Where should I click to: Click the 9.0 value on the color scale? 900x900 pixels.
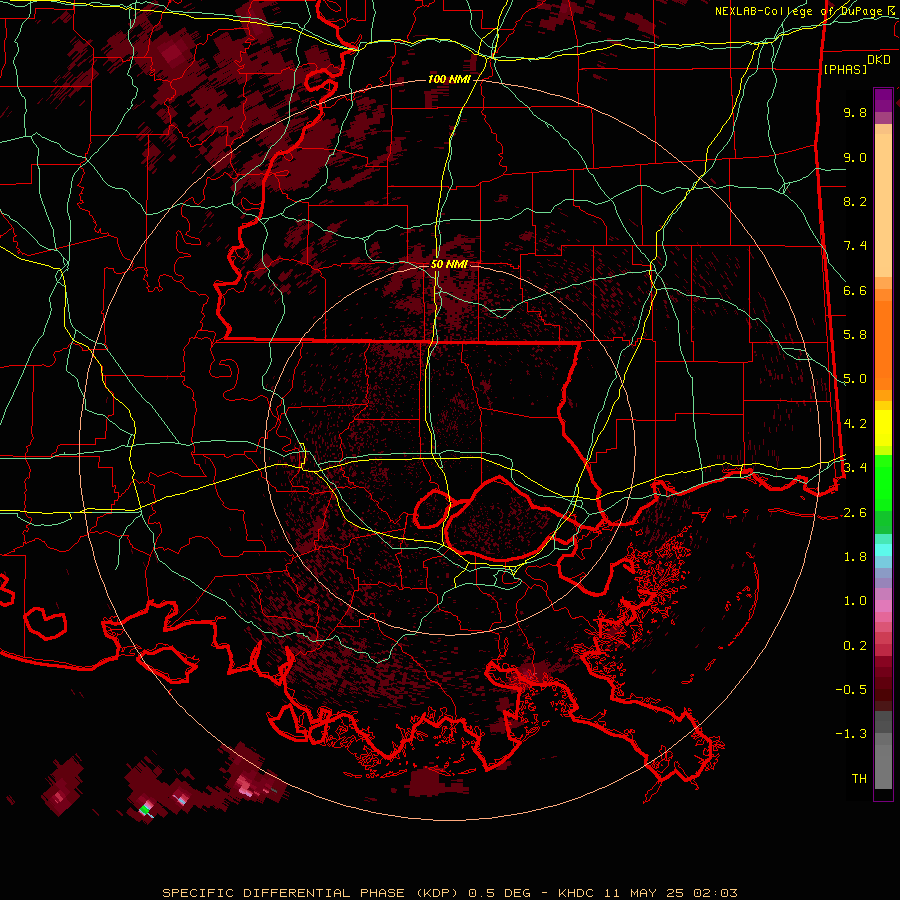(855, 157)
